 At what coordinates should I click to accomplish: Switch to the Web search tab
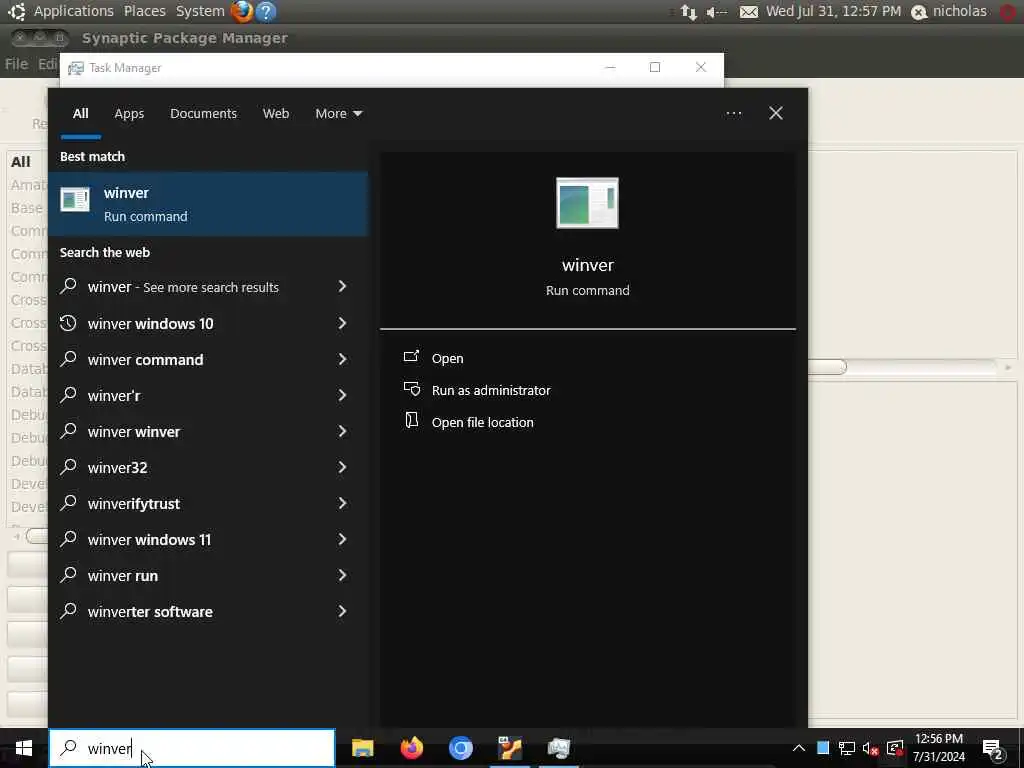coord(276,114)
